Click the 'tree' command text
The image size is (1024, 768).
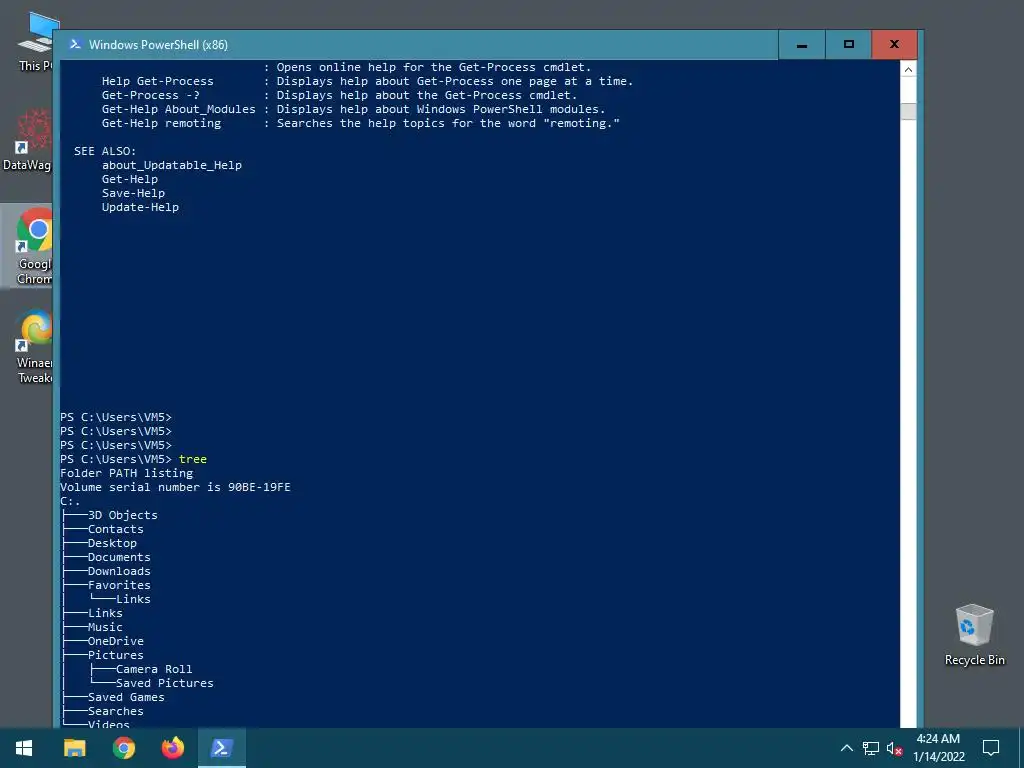point(193,459)
